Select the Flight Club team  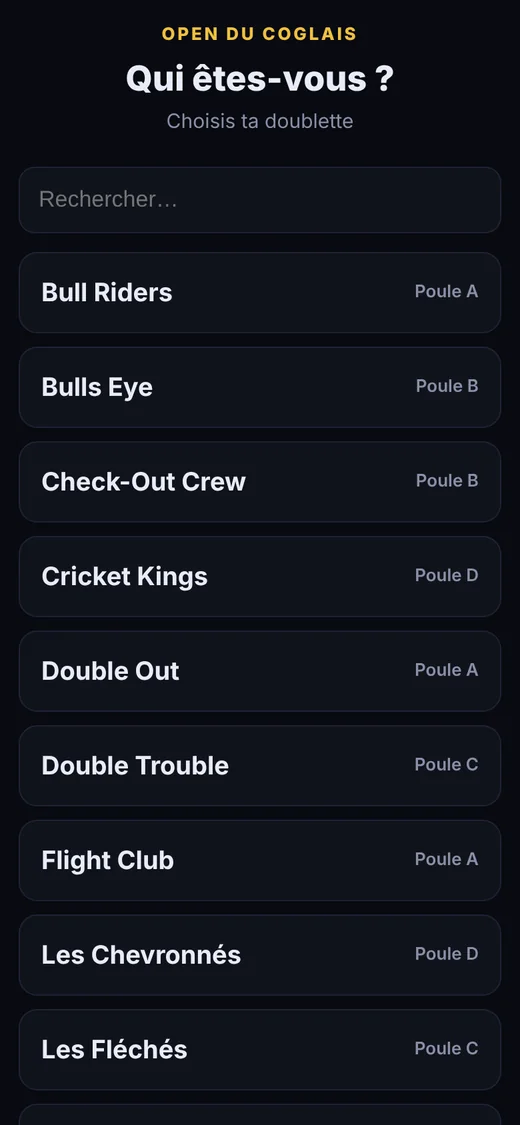click(260, 861)
